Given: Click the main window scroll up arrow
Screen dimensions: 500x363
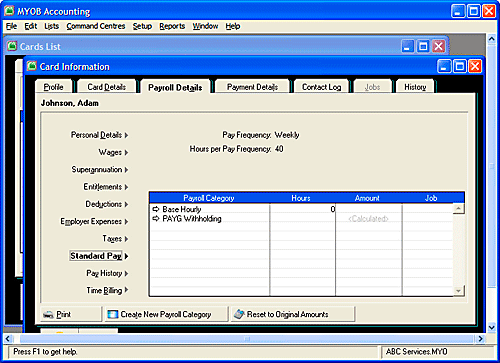Looking at the screenshot, I should click(492, 39).
